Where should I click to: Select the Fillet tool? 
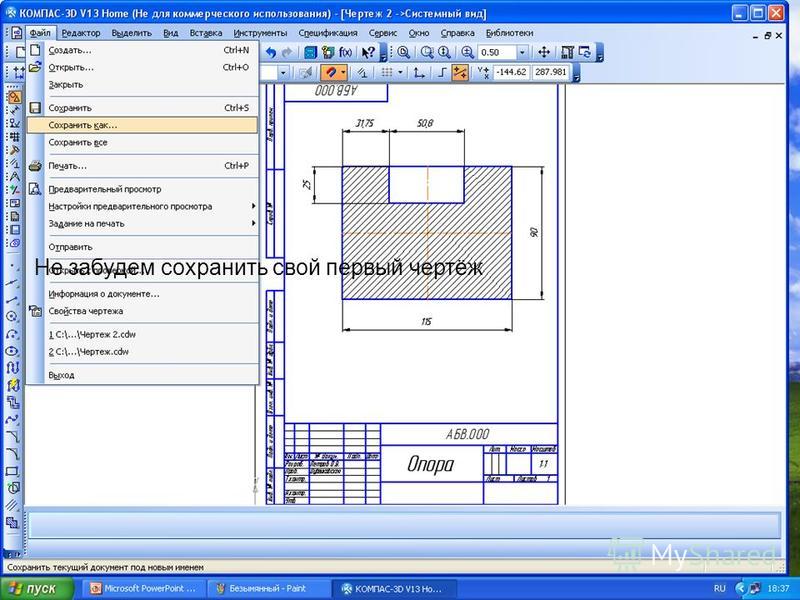tap(13, 454)
